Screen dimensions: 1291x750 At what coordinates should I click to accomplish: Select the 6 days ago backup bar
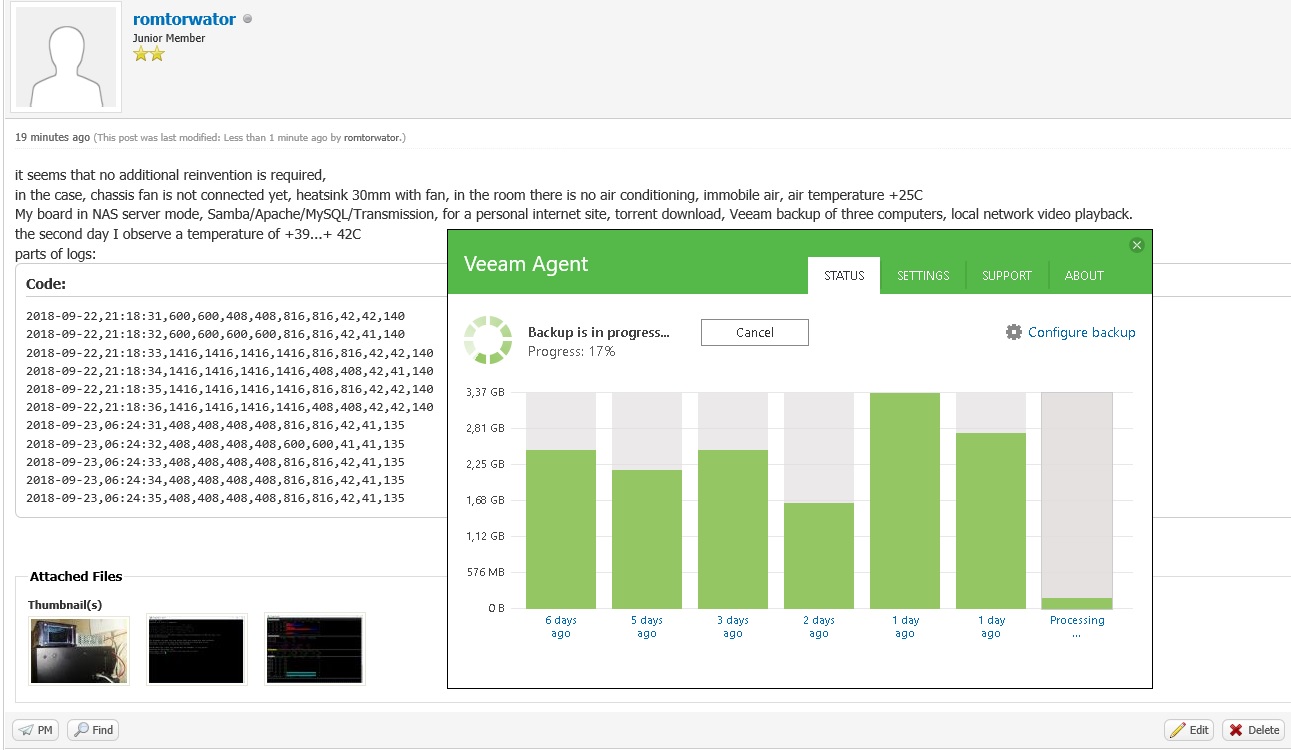[560, 529]
